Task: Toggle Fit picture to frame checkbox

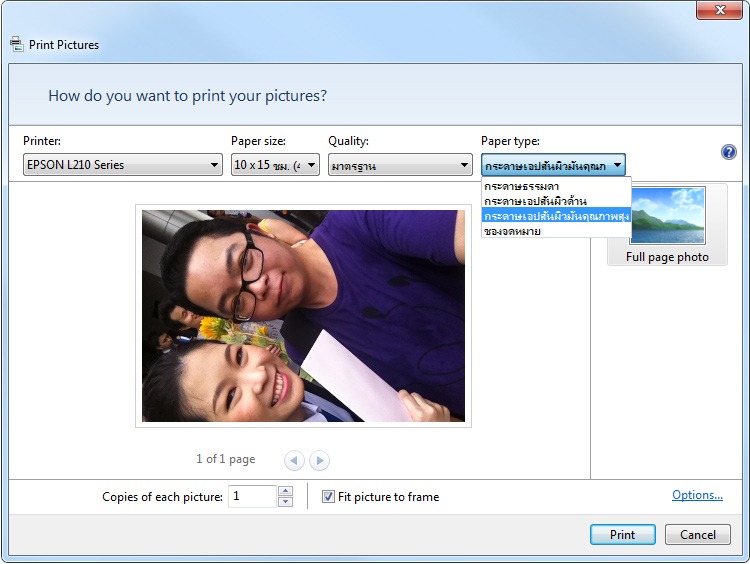Action: coord(328,497)
